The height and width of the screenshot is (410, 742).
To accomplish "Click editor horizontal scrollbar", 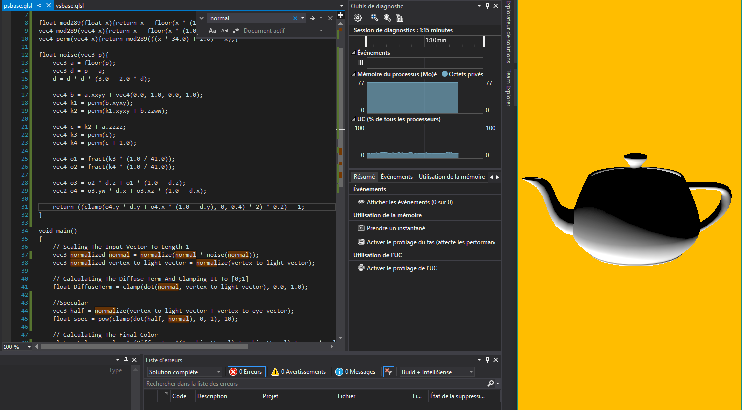I will click(144, 347).
